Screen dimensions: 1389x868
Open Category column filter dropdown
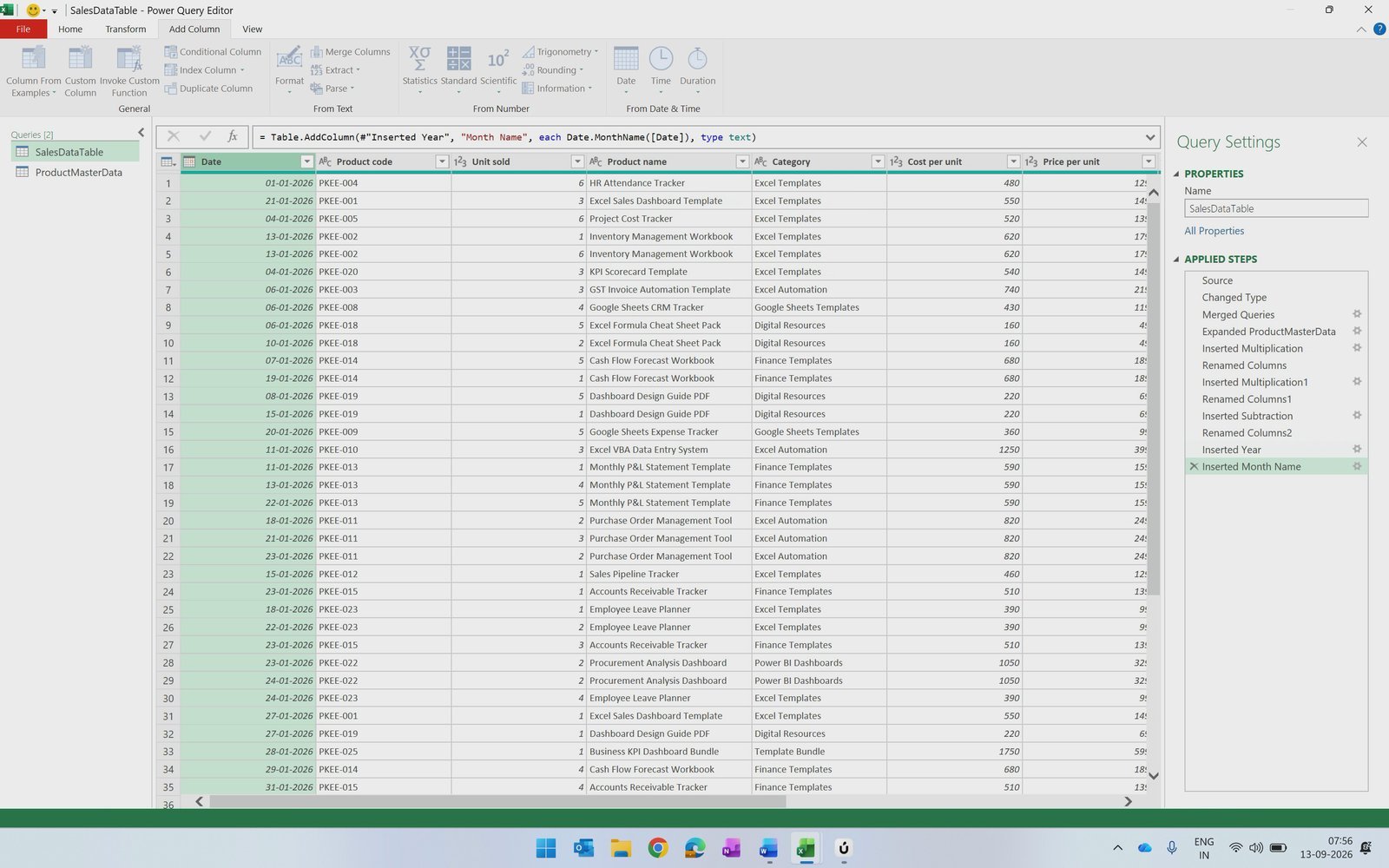pos(878,161)
